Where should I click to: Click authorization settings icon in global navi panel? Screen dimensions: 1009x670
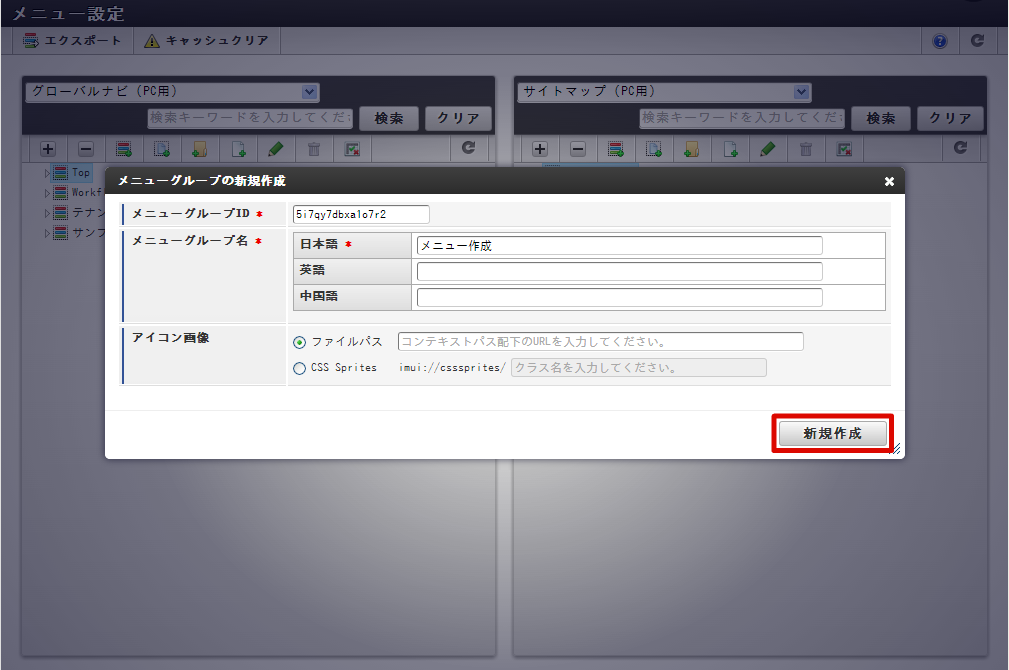351,149
